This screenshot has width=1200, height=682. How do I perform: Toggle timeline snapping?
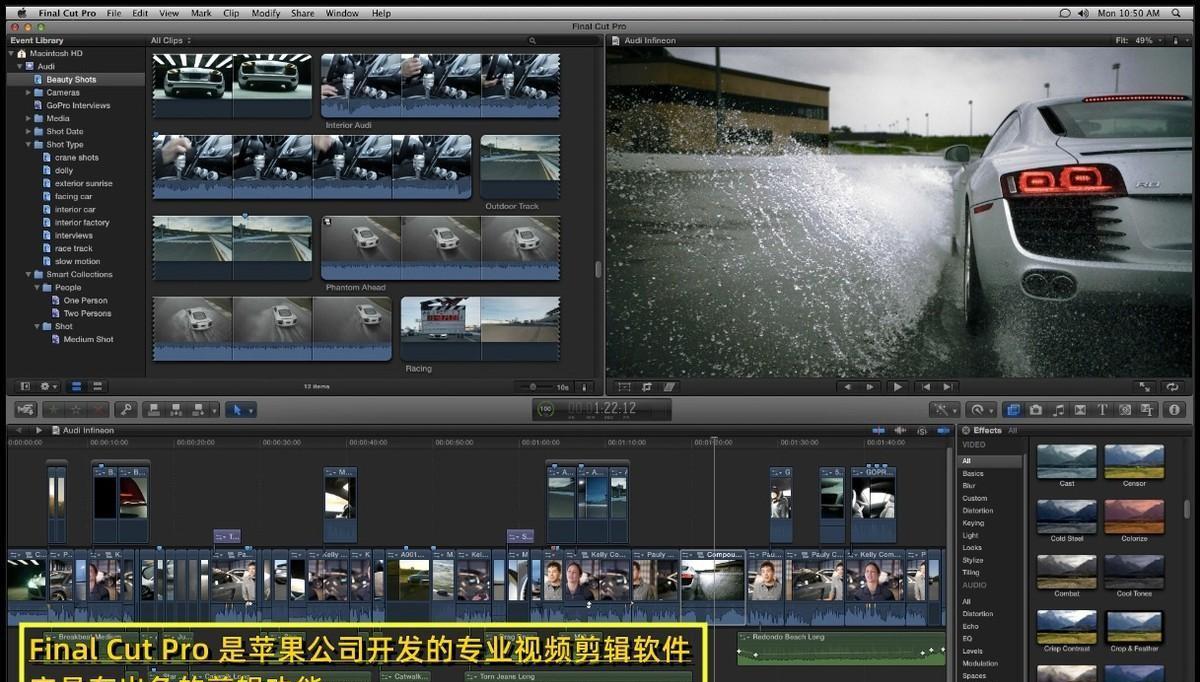942,430
